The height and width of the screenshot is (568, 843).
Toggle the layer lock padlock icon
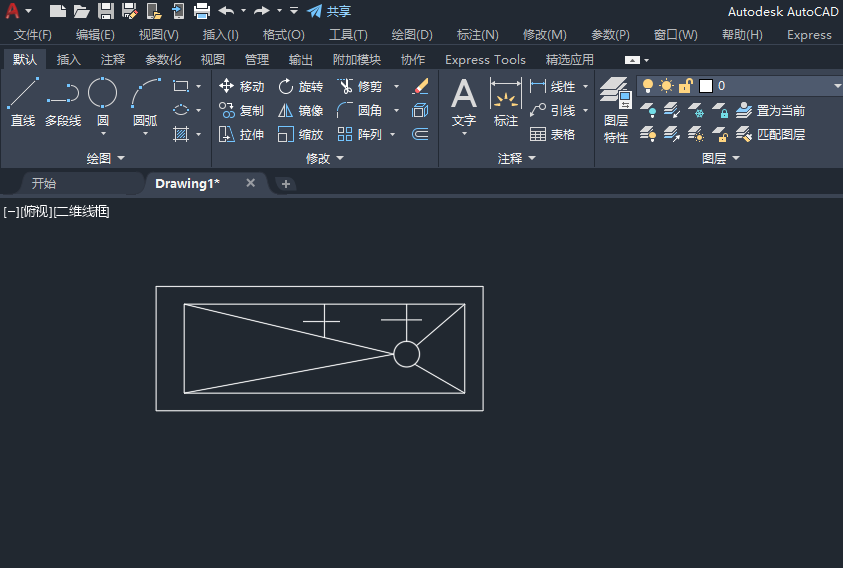pyautogui.click(x=685, y=86)
